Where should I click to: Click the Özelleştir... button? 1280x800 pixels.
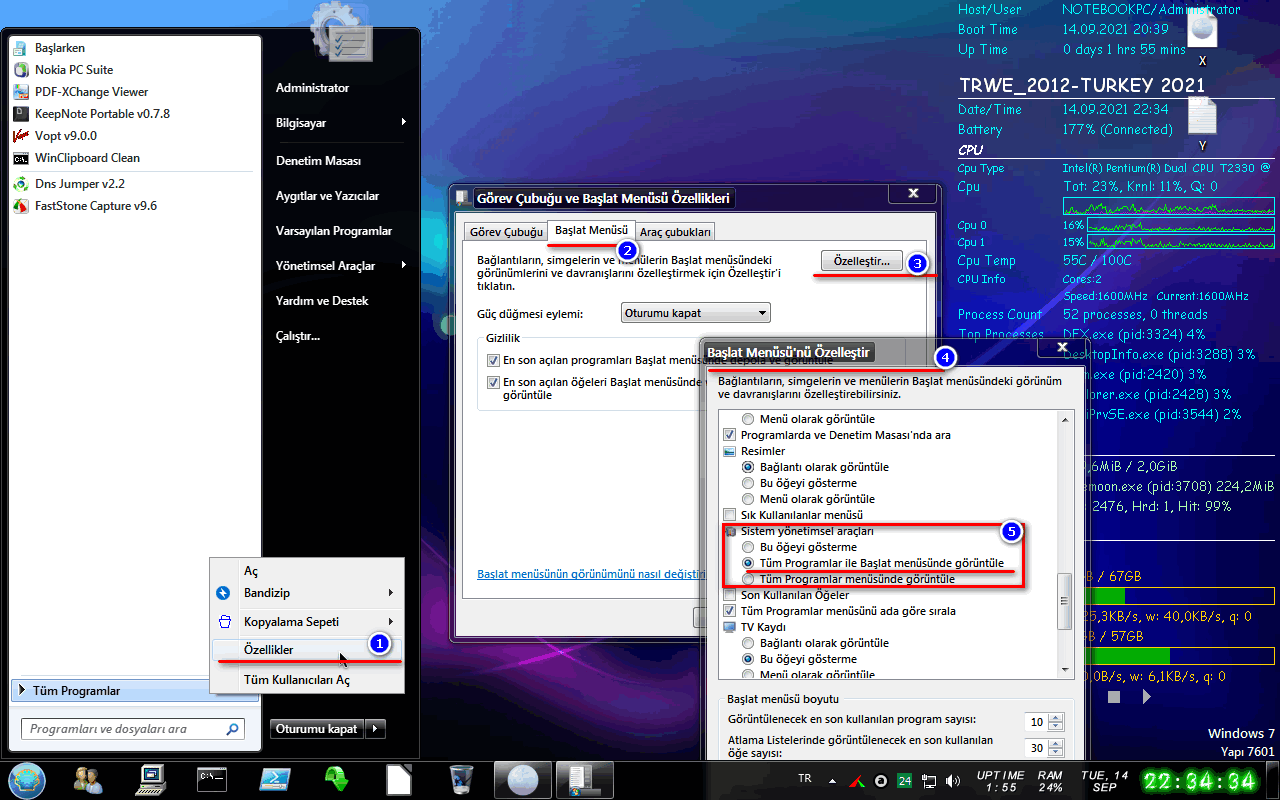point(861,261)
